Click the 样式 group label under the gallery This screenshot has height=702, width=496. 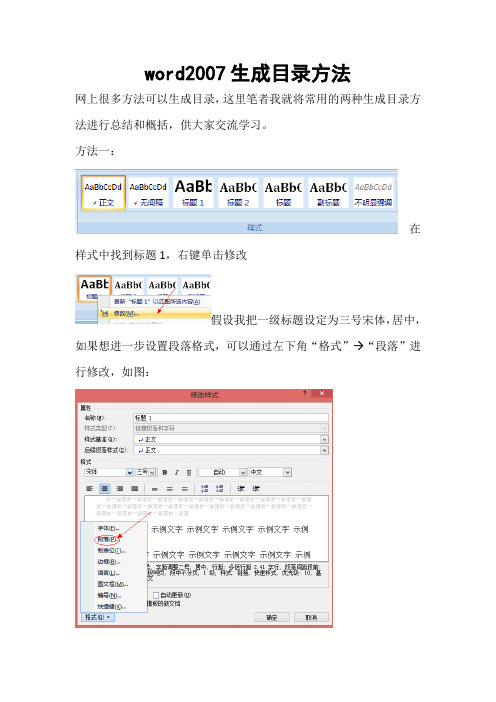(254, 227)
